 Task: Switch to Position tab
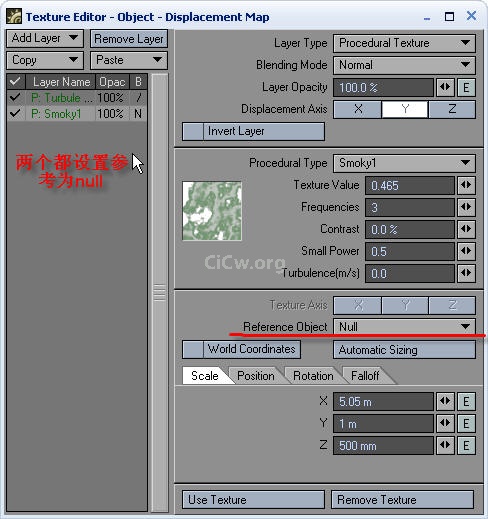coord(256,376)
